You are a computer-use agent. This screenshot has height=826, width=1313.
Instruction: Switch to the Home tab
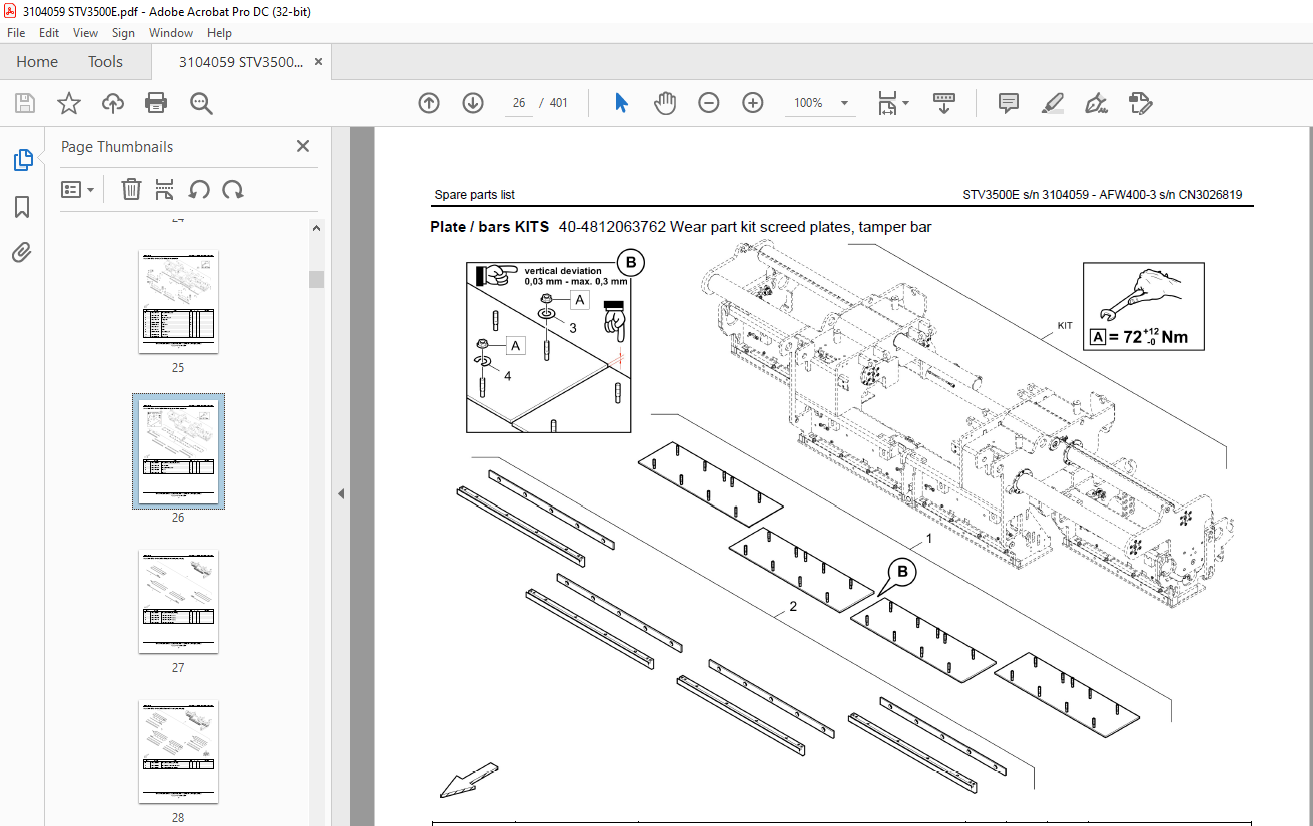click(37, 61)
